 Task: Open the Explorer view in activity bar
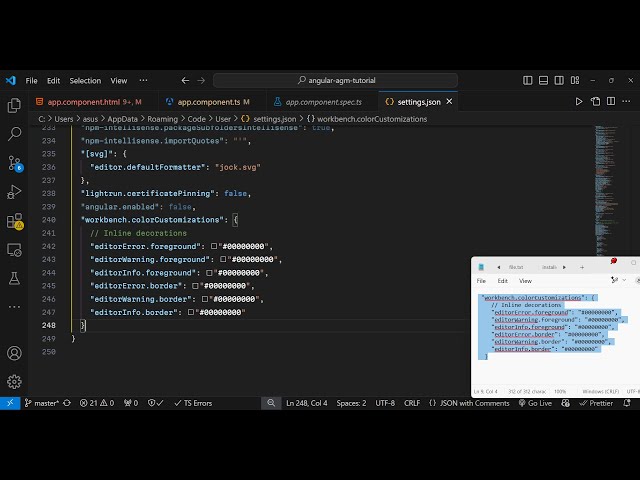click(x=14, y=105)
